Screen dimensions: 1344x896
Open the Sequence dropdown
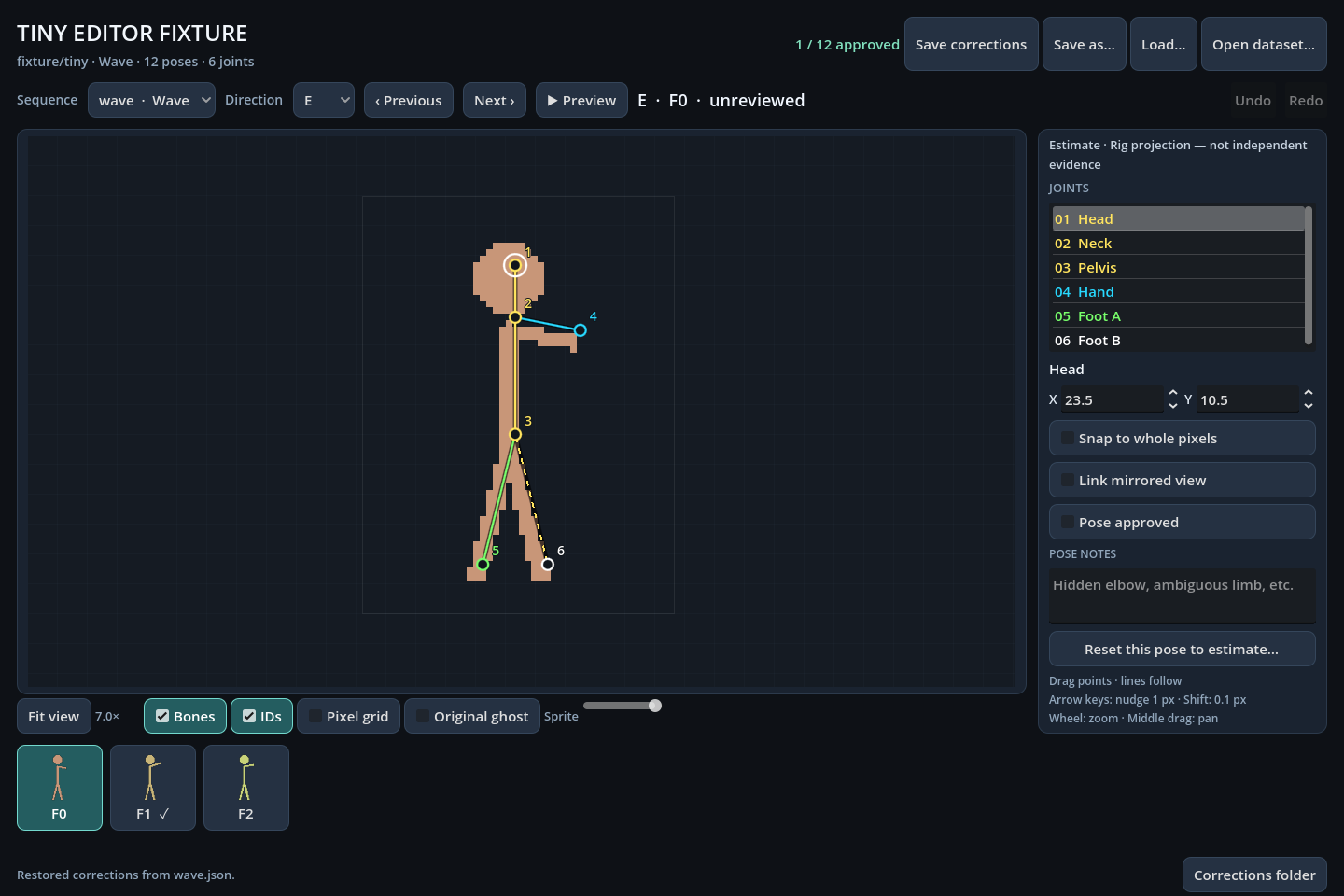tap(151, 100)
